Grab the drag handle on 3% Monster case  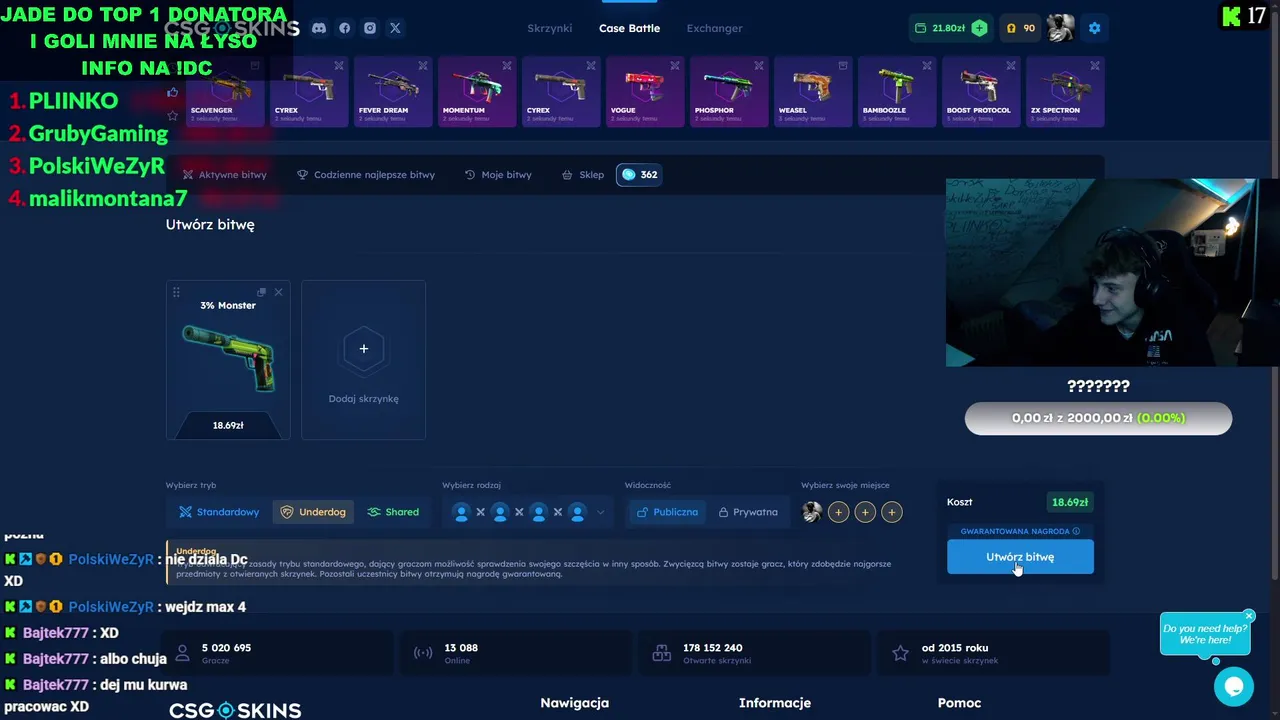point(176,292)
